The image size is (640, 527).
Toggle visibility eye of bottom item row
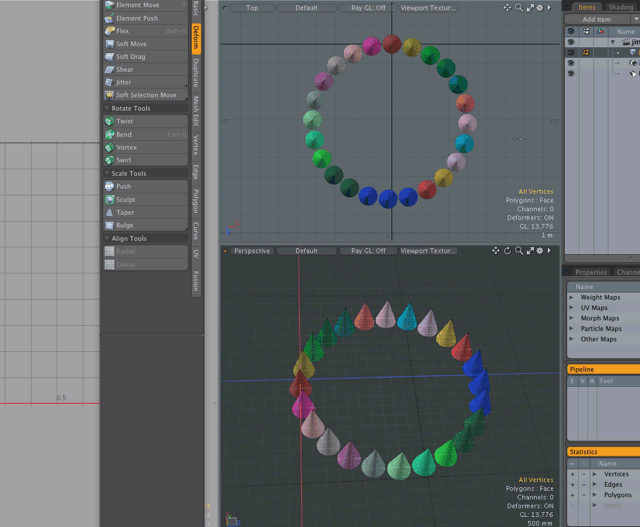pos(571,73)
